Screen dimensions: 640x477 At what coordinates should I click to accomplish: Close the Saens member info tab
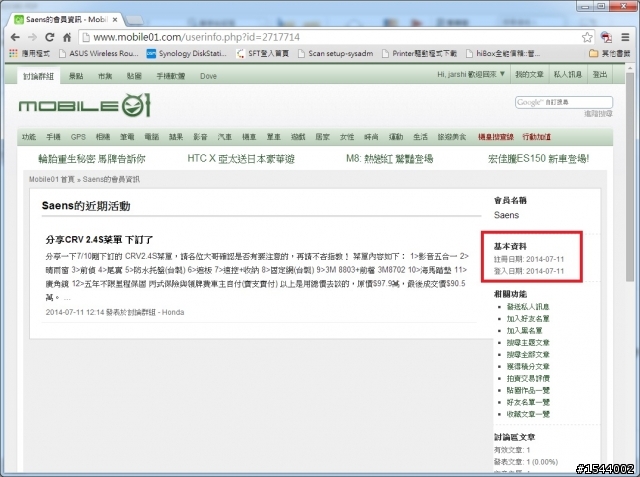[x=115, y=20]
